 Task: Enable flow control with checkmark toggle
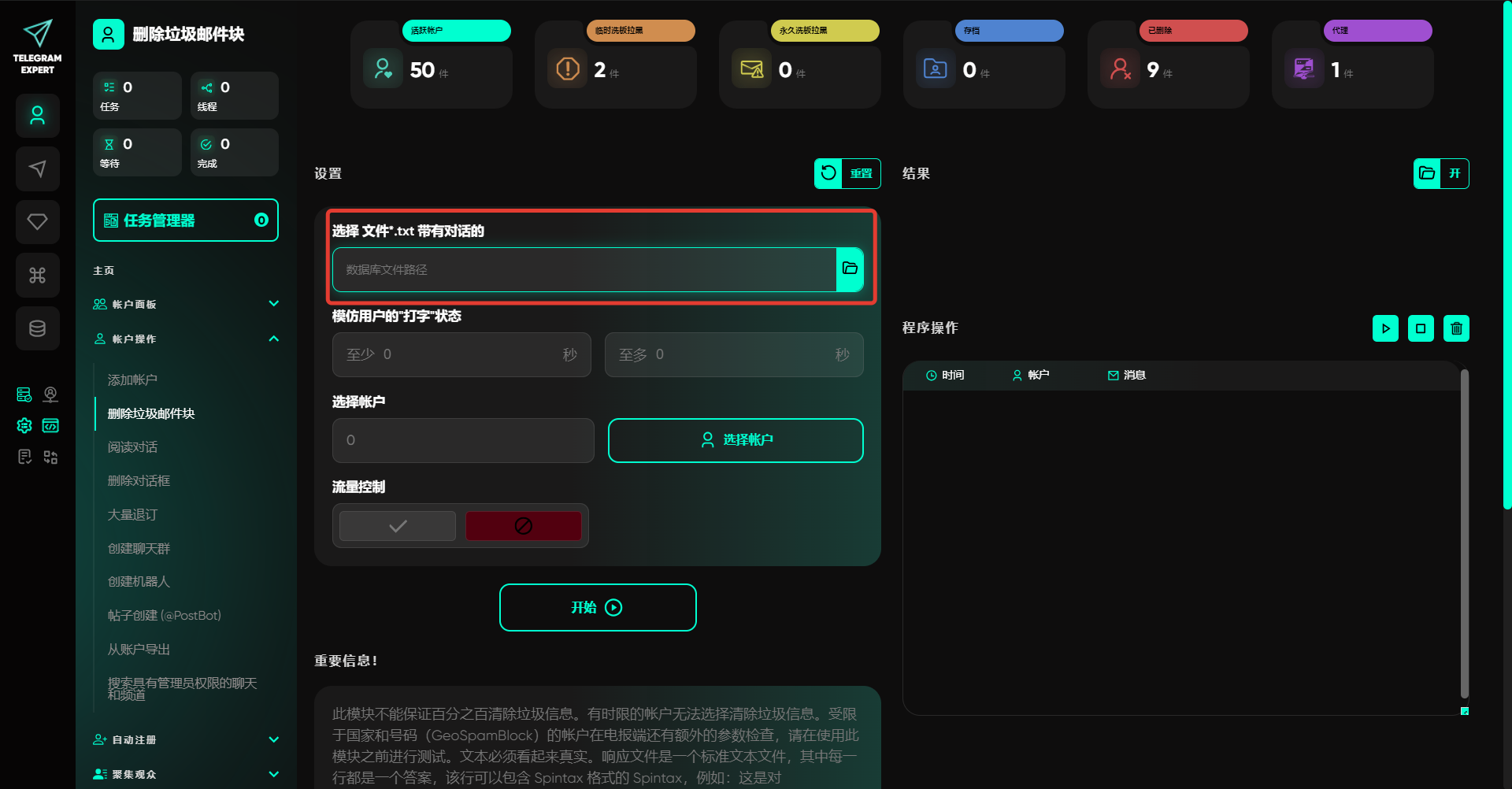[398, 526]
